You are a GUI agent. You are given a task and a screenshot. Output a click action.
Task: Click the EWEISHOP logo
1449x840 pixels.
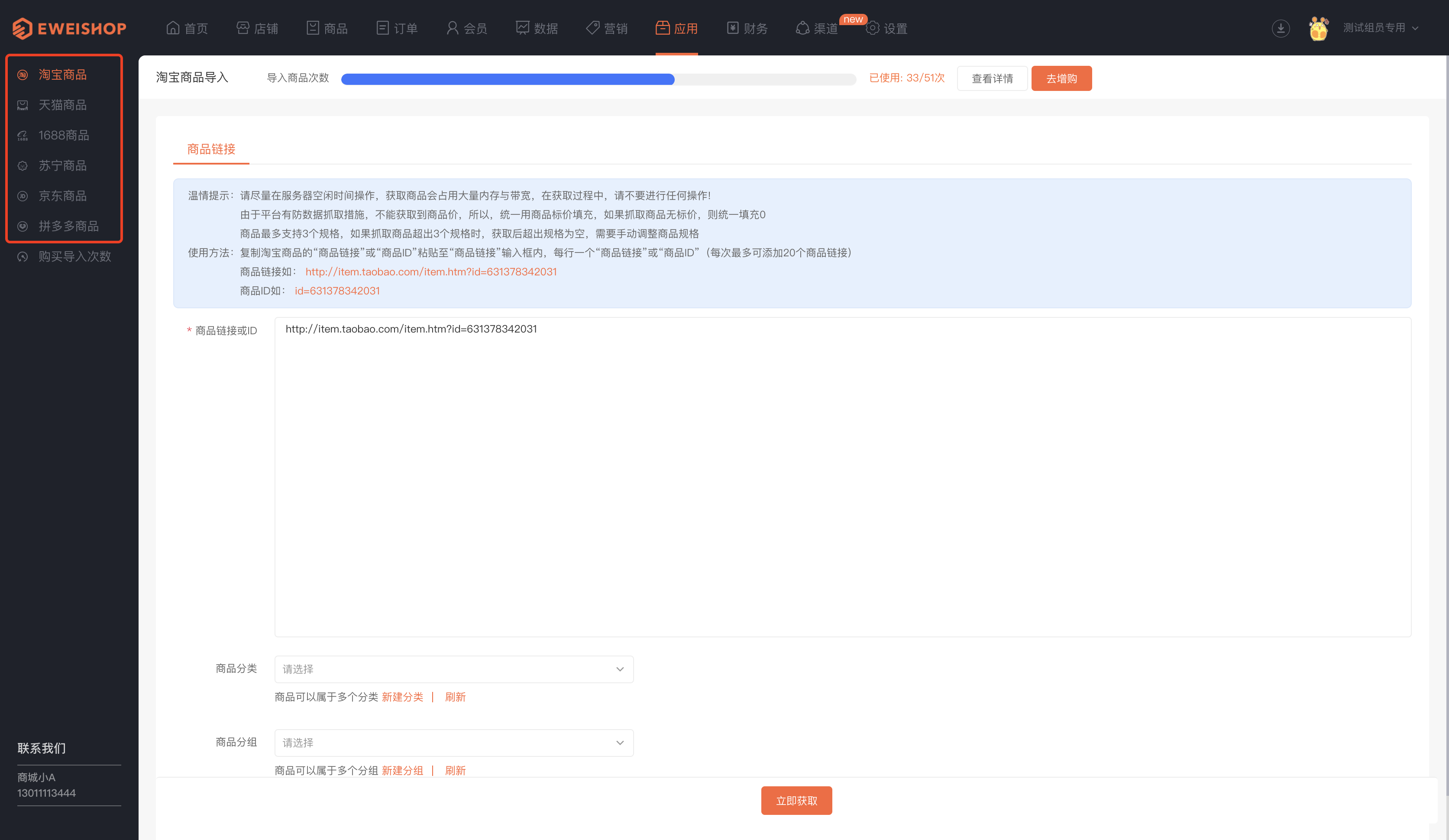[69, 28]
